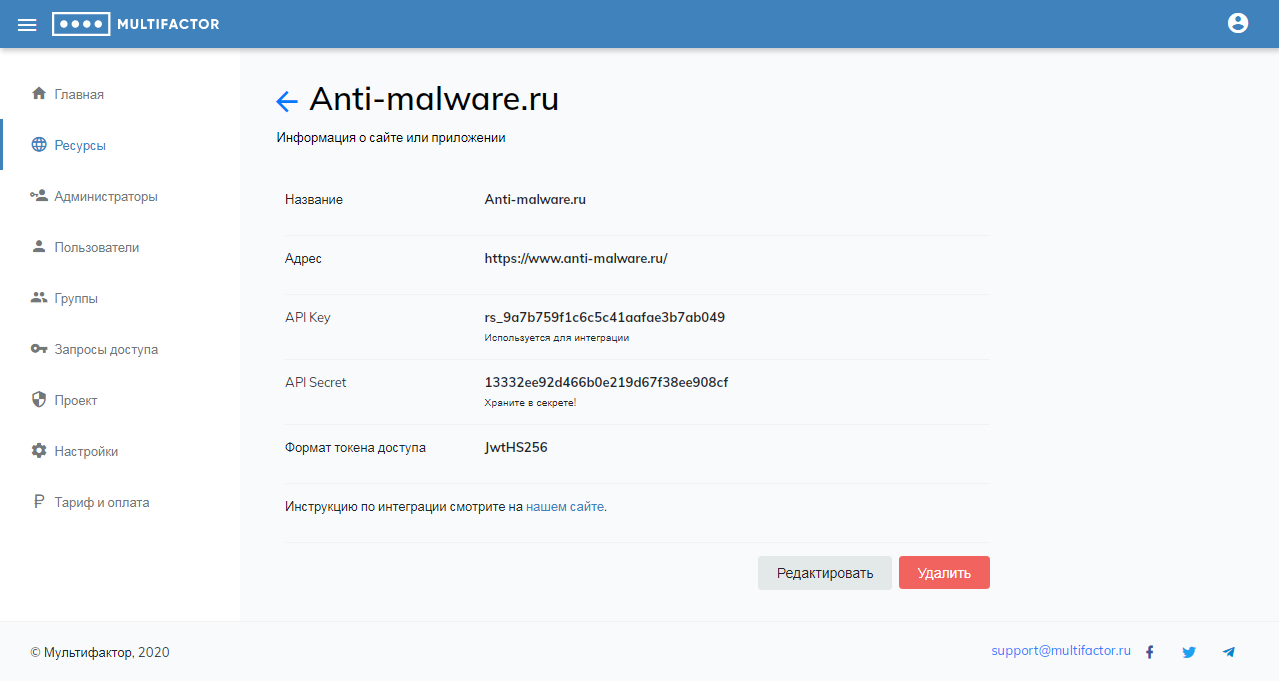Click the admin icon beside Администраторы
The image size is (1279, 681).
click(39, 196)
